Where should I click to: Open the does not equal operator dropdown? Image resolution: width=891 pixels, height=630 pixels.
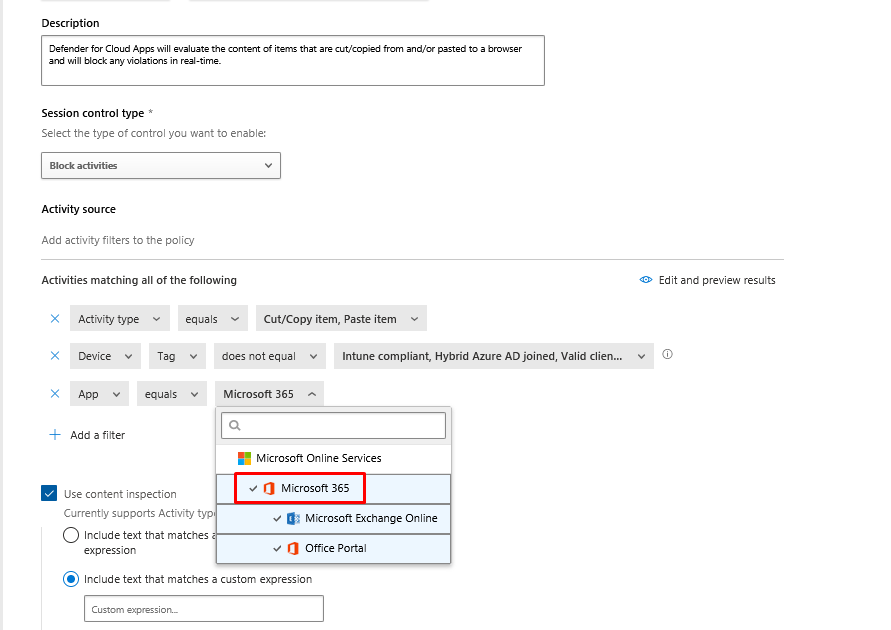point(270,356)
